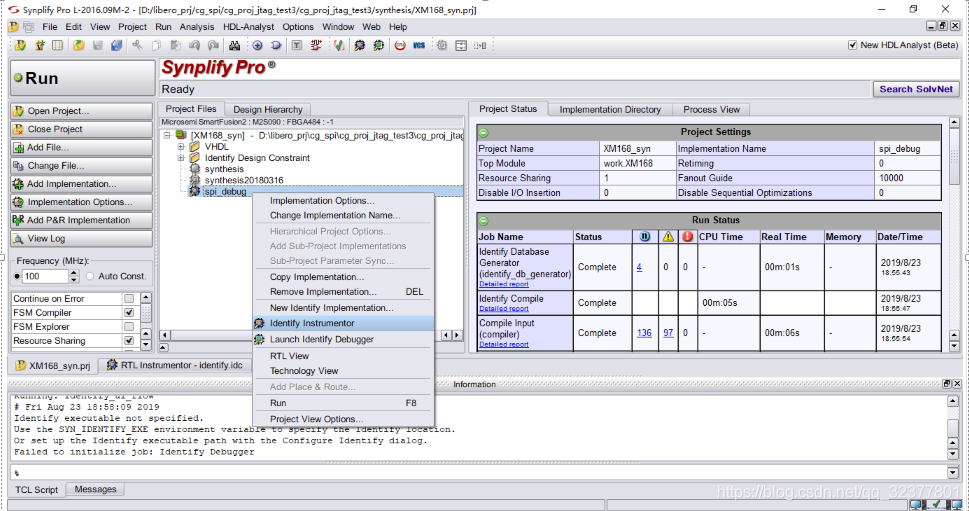Switch to the Messages tab
Screen dimensions: 969x511
(95, 489)
